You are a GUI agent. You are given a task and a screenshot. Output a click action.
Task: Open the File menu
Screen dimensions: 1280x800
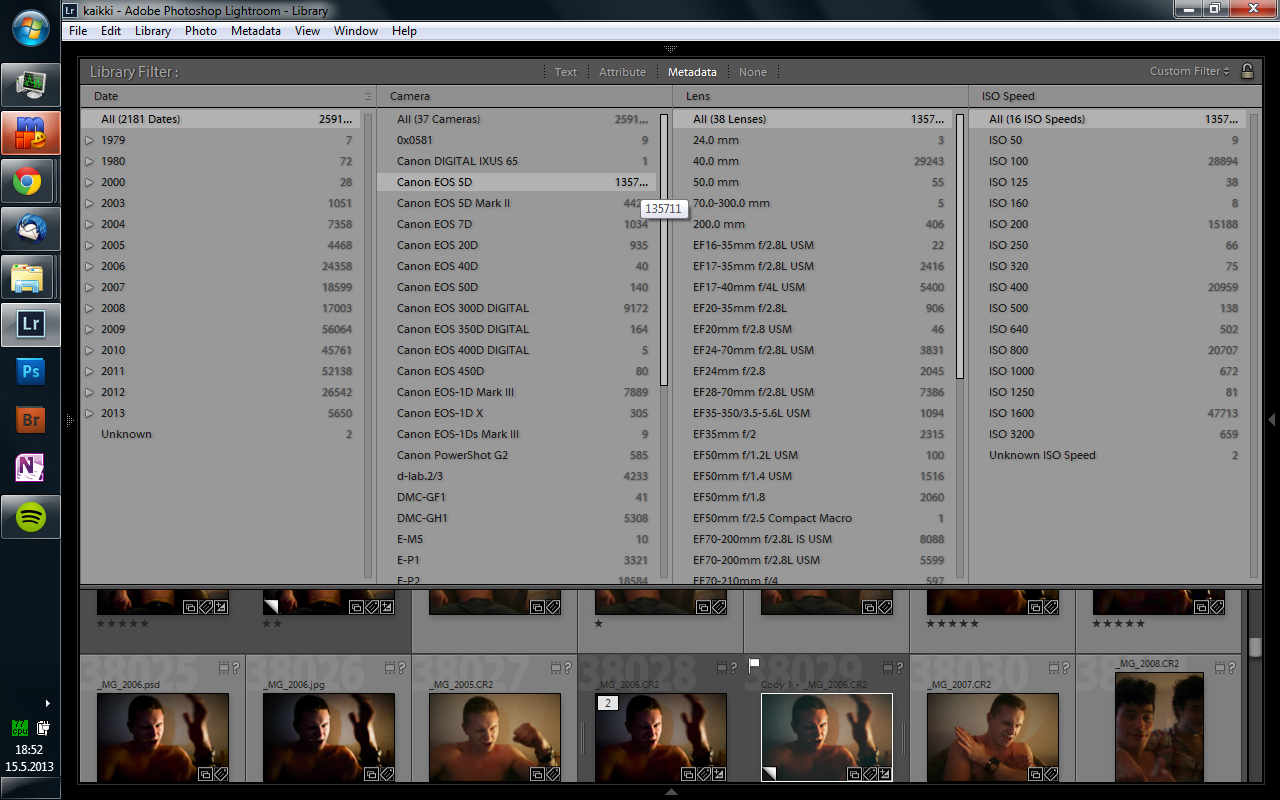point(78,31)
